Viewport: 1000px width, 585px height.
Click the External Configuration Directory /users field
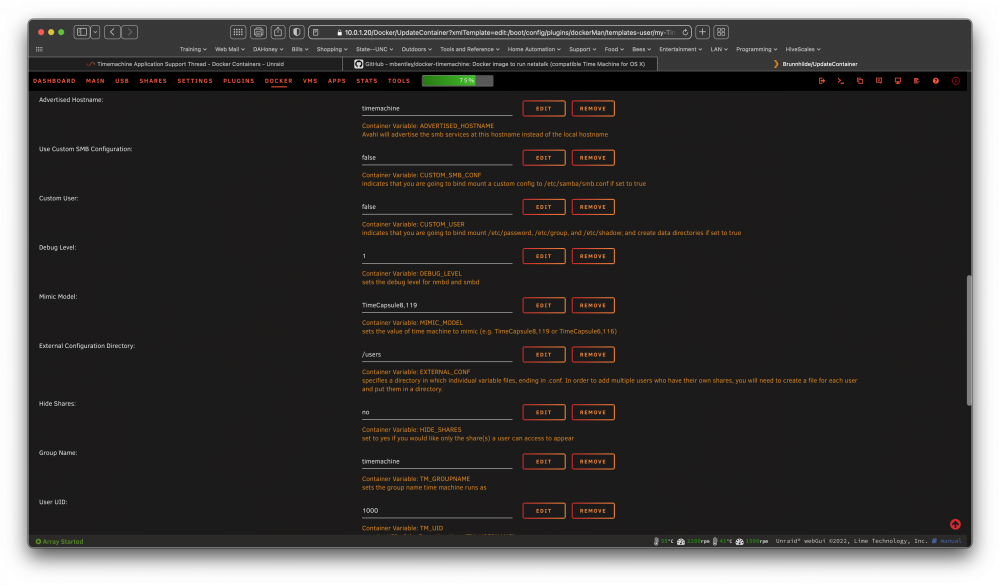point(437,355)
